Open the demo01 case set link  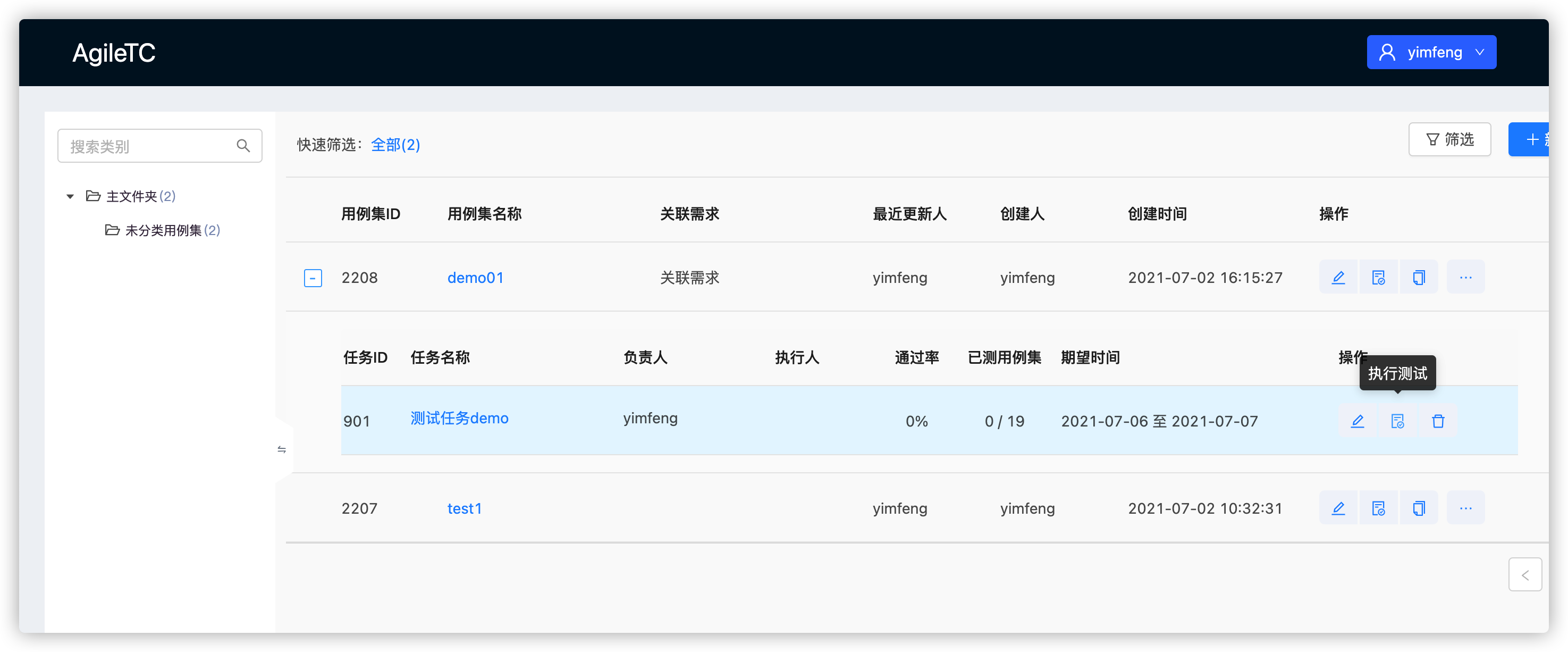475,278
